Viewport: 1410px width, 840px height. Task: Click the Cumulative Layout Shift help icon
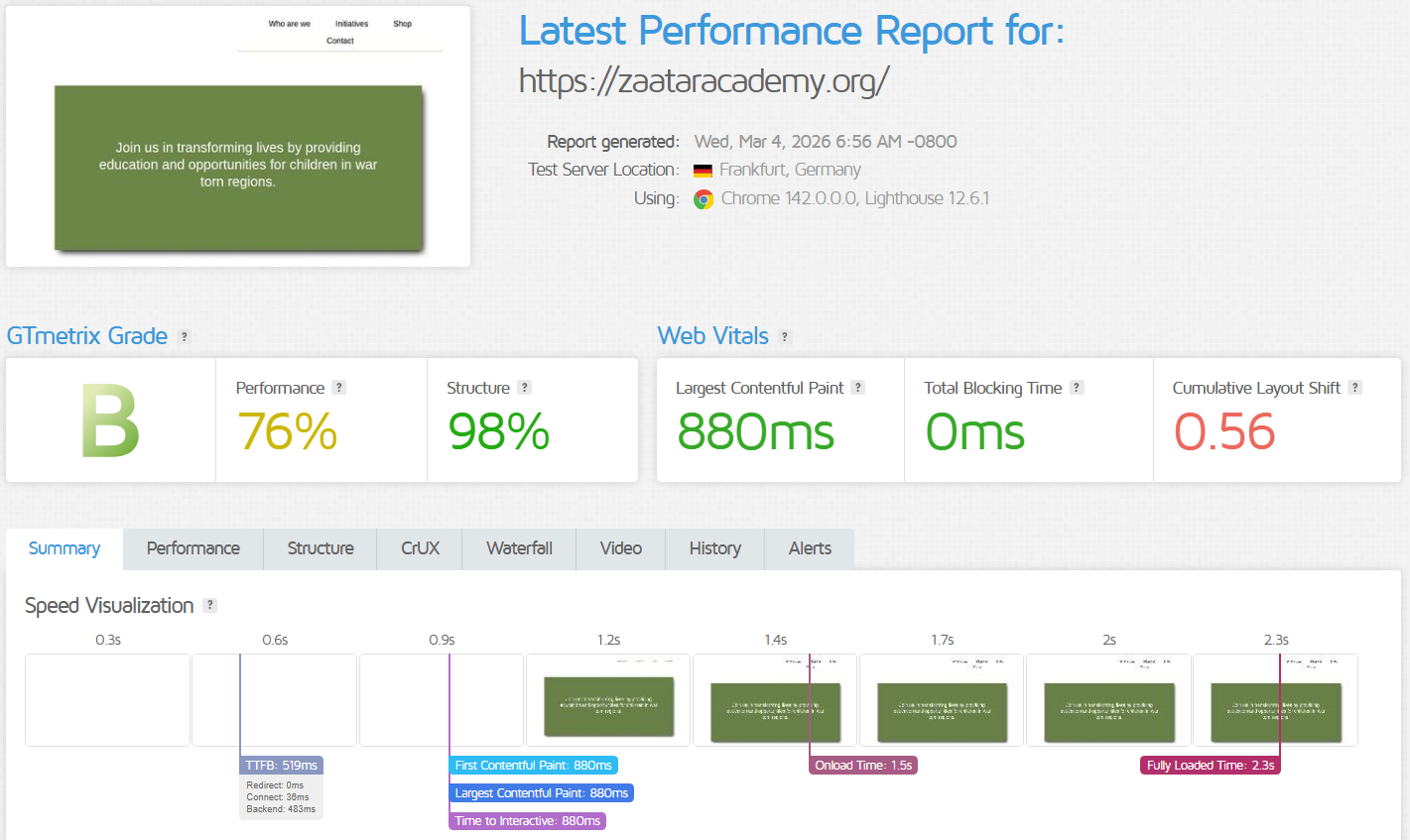1355,388
